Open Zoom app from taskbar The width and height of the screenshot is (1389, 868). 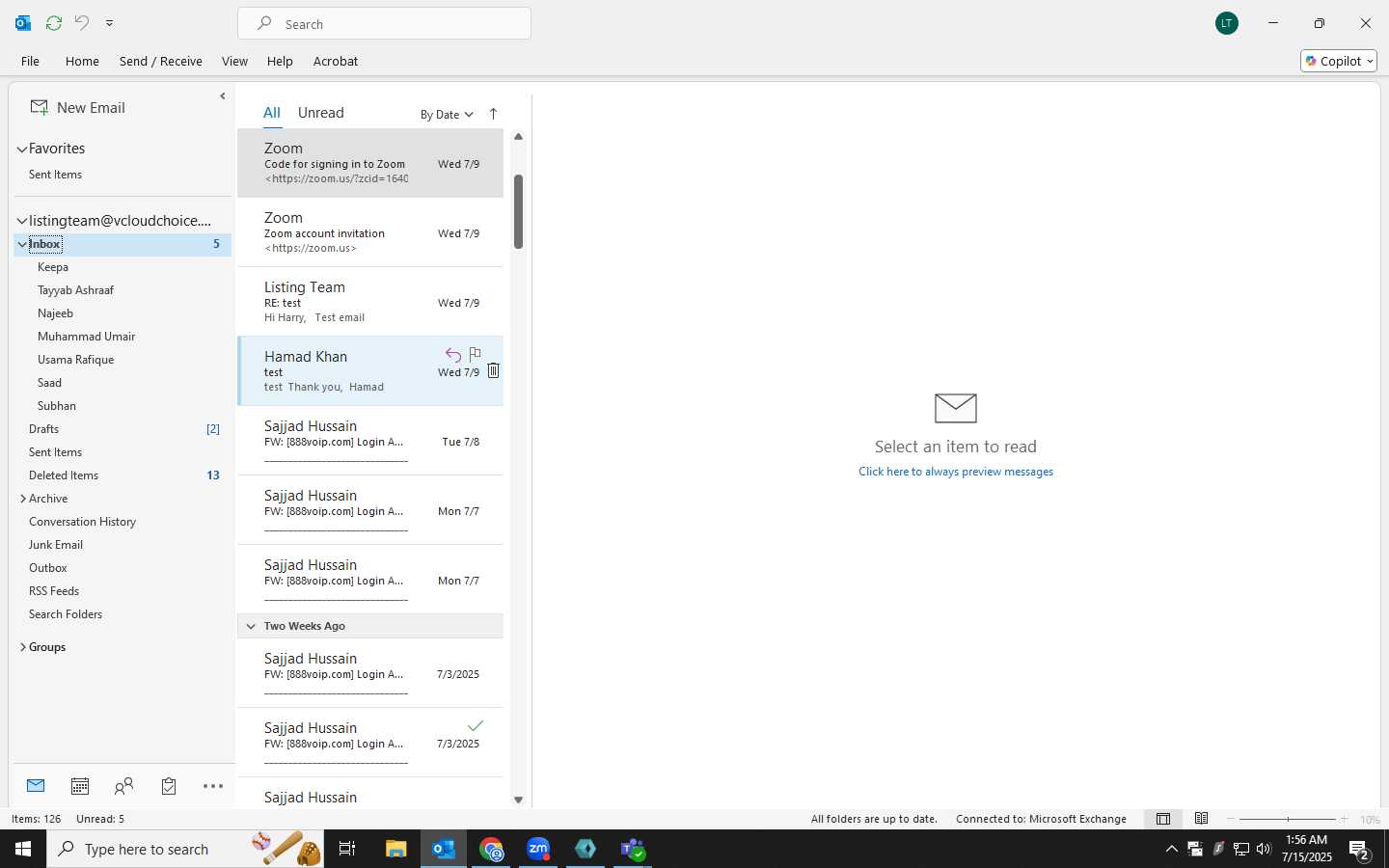(538, 849)
